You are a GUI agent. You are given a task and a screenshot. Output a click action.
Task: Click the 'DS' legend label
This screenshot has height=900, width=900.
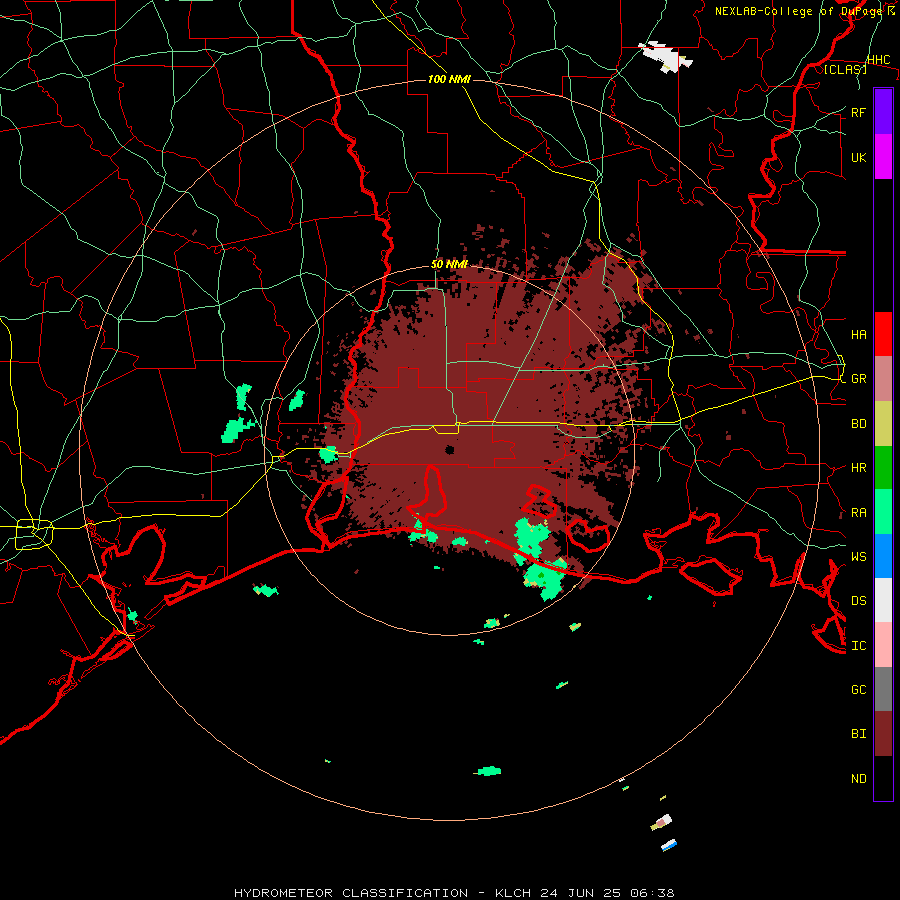click(x=859, y=601)
